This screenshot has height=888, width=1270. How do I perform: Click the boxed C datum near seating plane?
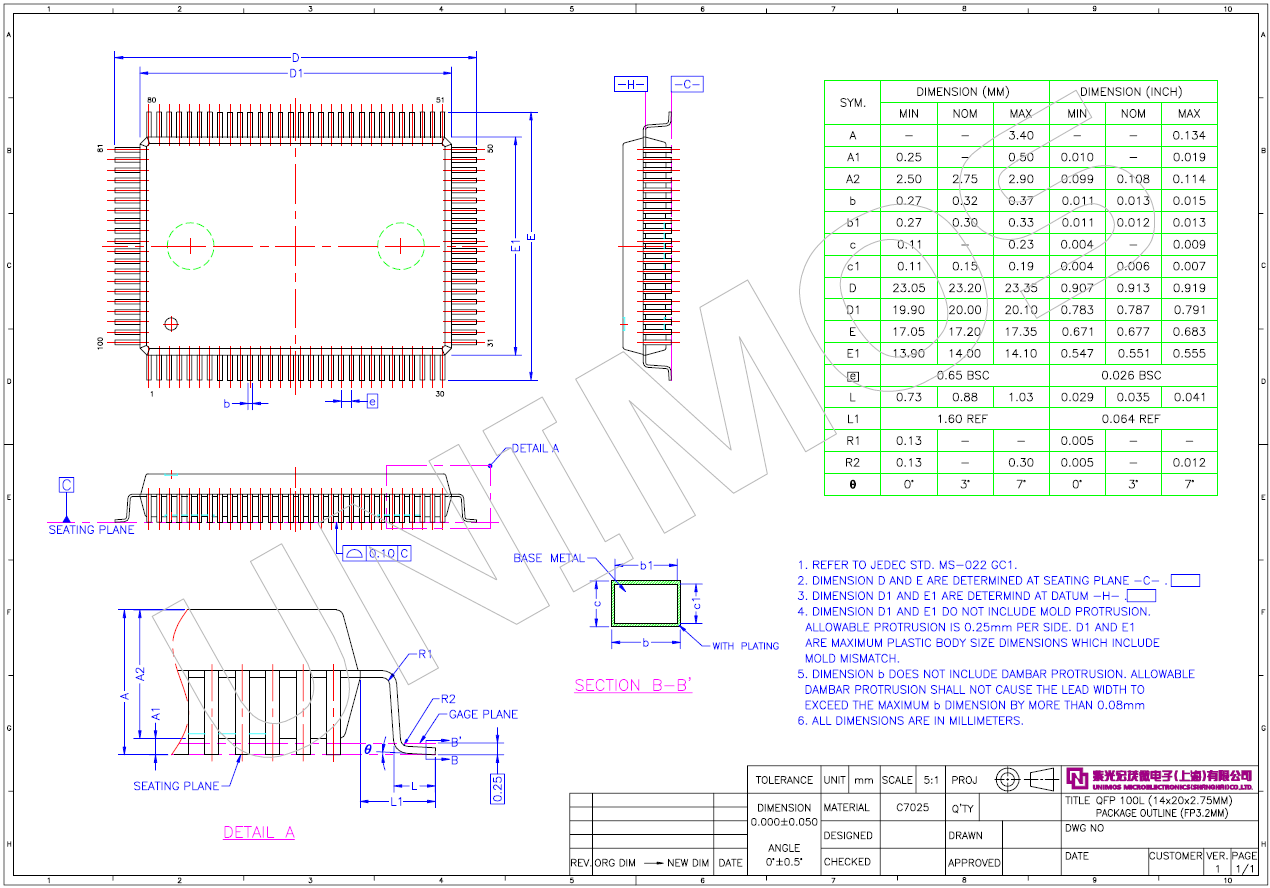(67, 486)
